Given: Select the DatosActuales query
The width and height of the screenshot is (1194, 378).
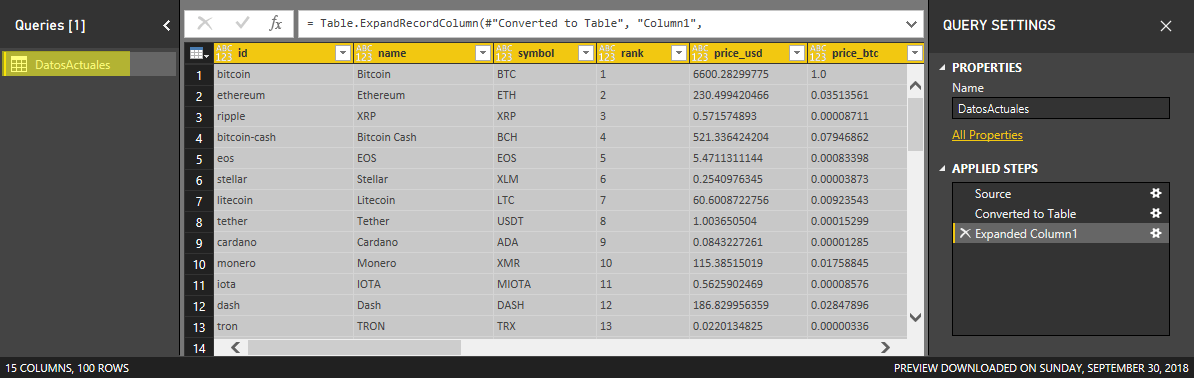Looking at the screenshot, I should [x=89, y=65].
